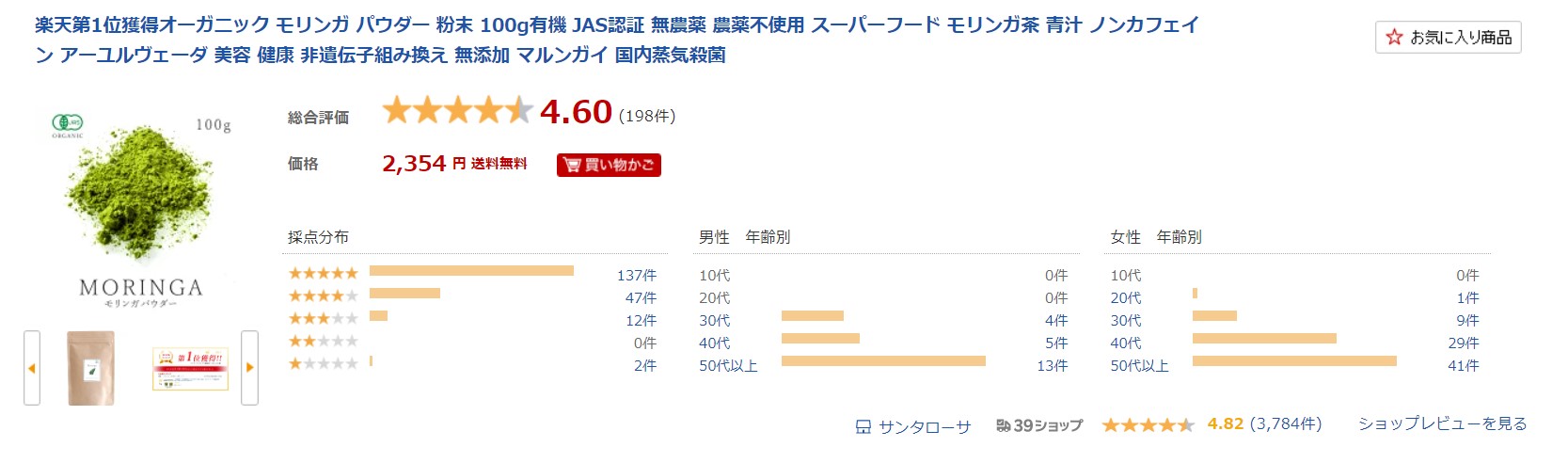
Task: Select the brown package thumbnail image
Action: tap(91, 368)
